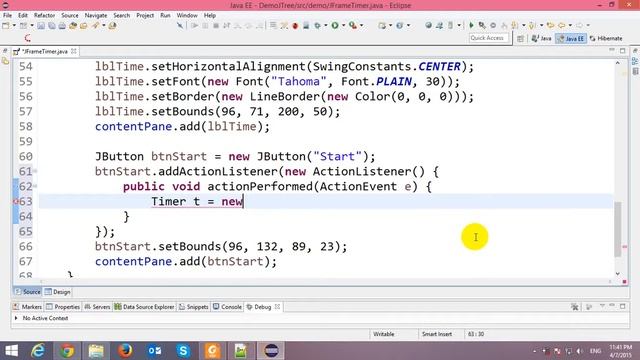Open the Run menu

coord(165,15)
